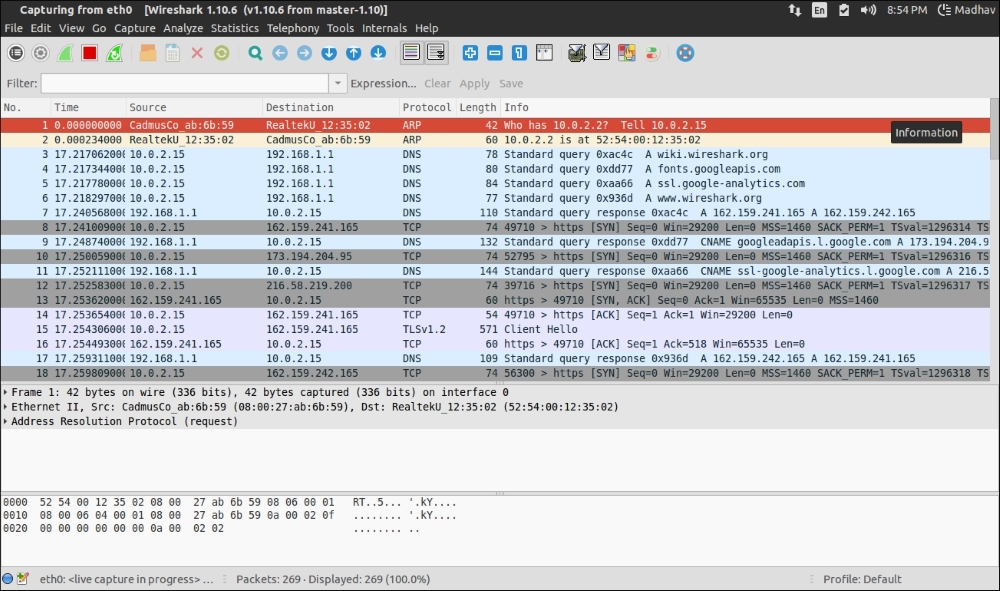The width and height of the screenshot is (1000, 591).
Task: Expand the Frame 1 details tree
Action: click(x=6, y=392)
